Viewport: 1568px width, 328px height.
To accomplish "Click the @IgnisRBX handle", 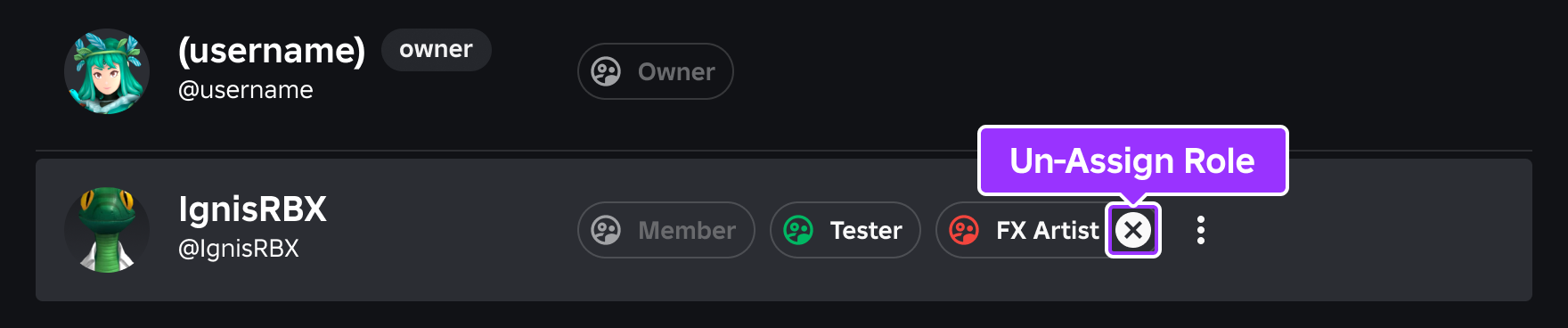I will 239,249.
